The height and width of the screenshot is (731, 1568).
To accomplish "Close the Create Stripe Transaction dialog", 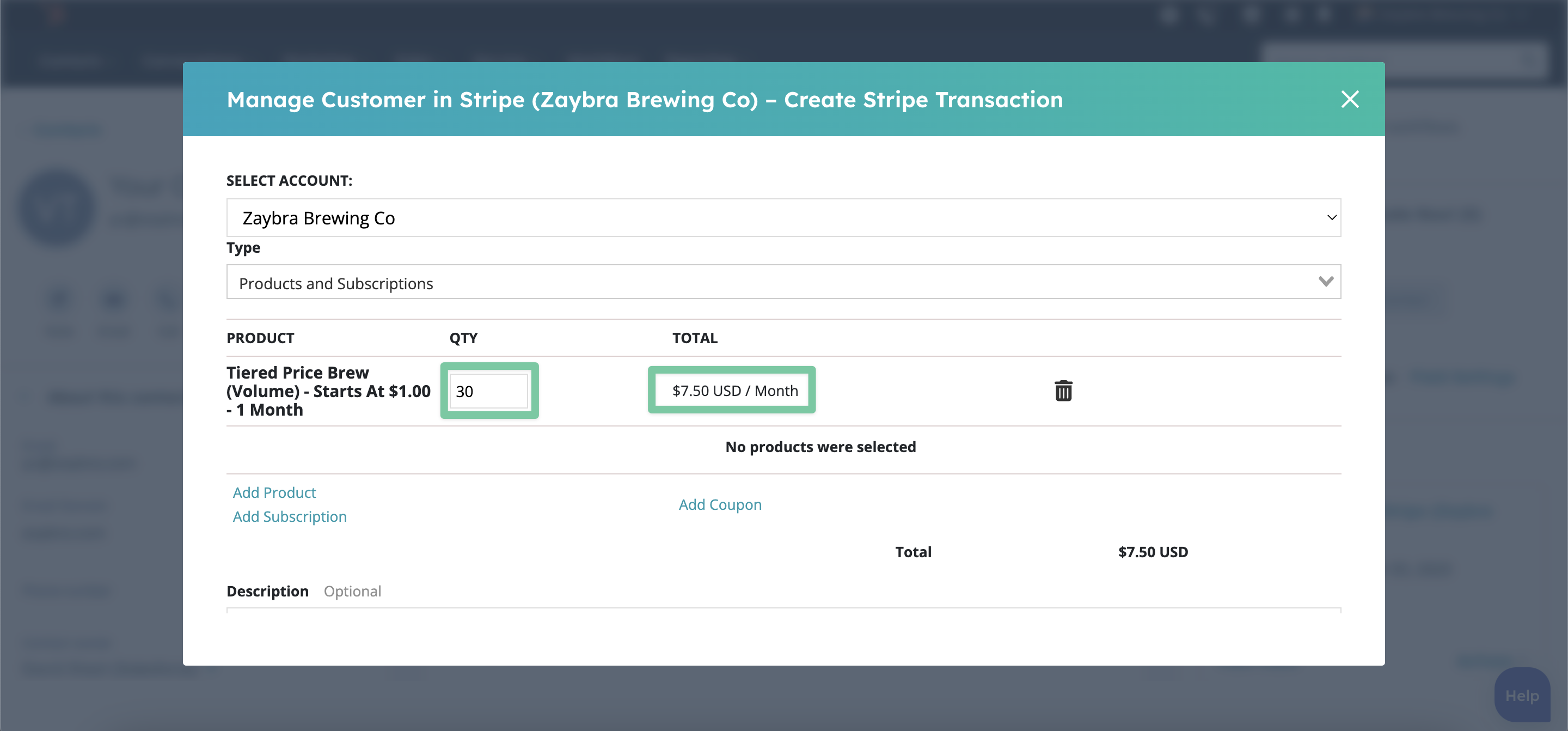I will click(x=1350, y=99).
